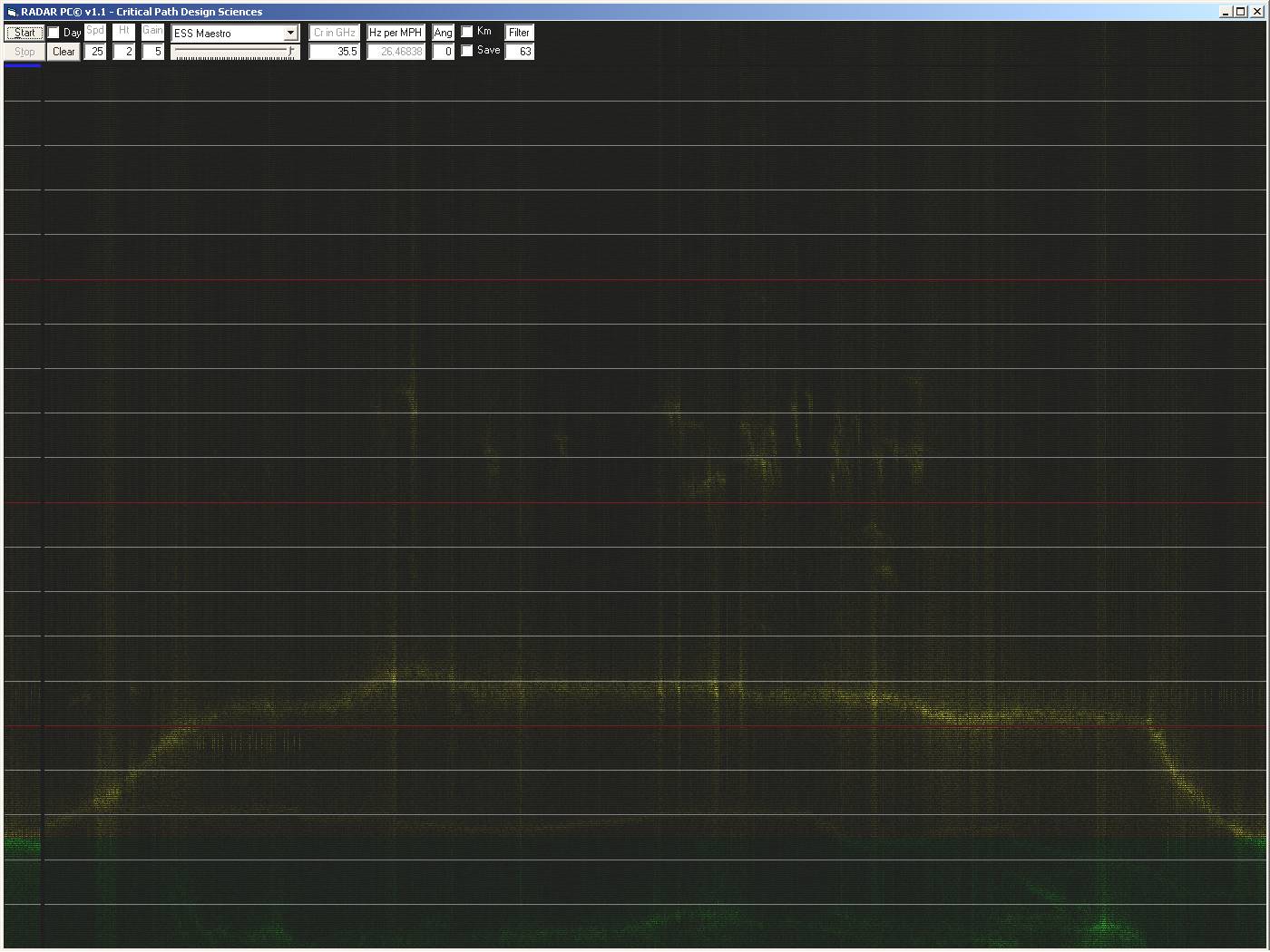
Task: Edit the Ht value field showing 2
Action: [124, 52]
